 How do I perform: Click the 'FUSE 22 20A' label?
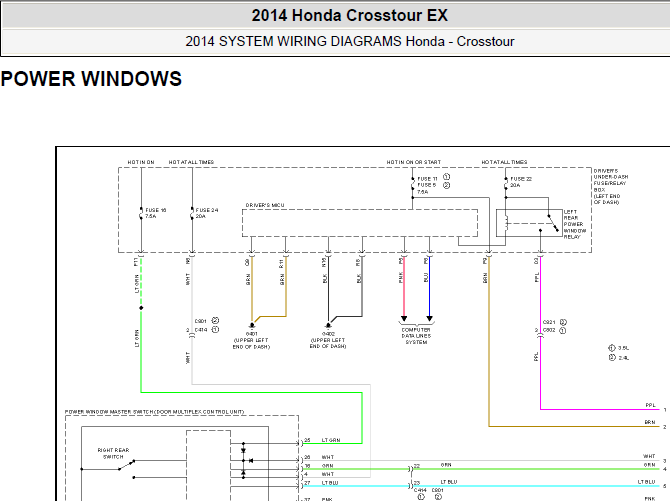(x=520, y=182)
